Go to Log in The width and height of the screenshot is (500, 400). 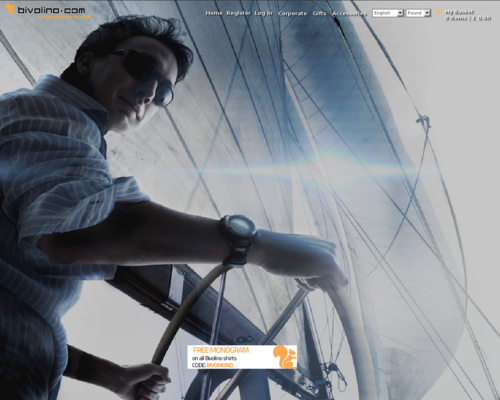[263, 13]
